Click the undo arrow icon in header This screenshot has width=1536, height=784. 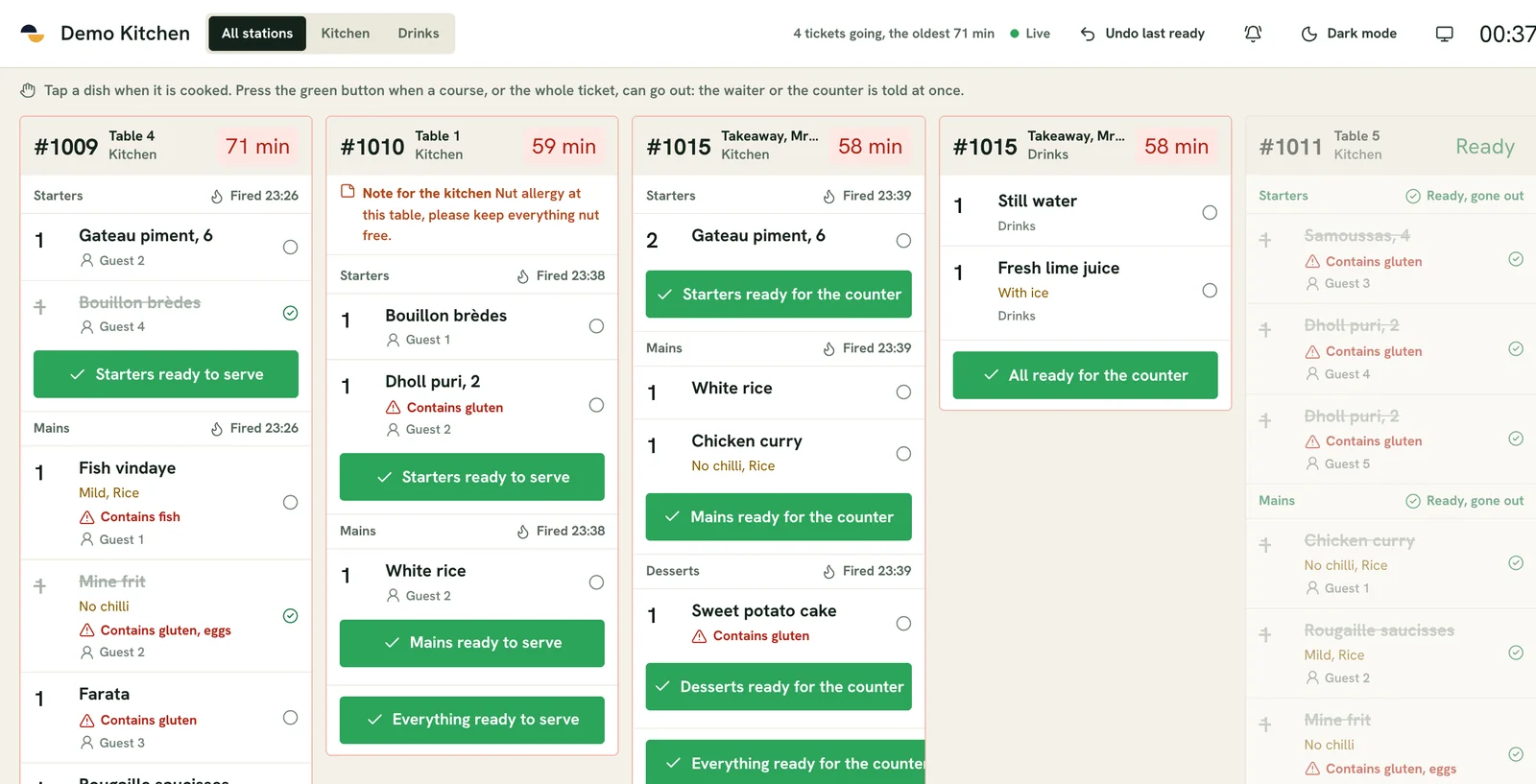coord(1088,34)
